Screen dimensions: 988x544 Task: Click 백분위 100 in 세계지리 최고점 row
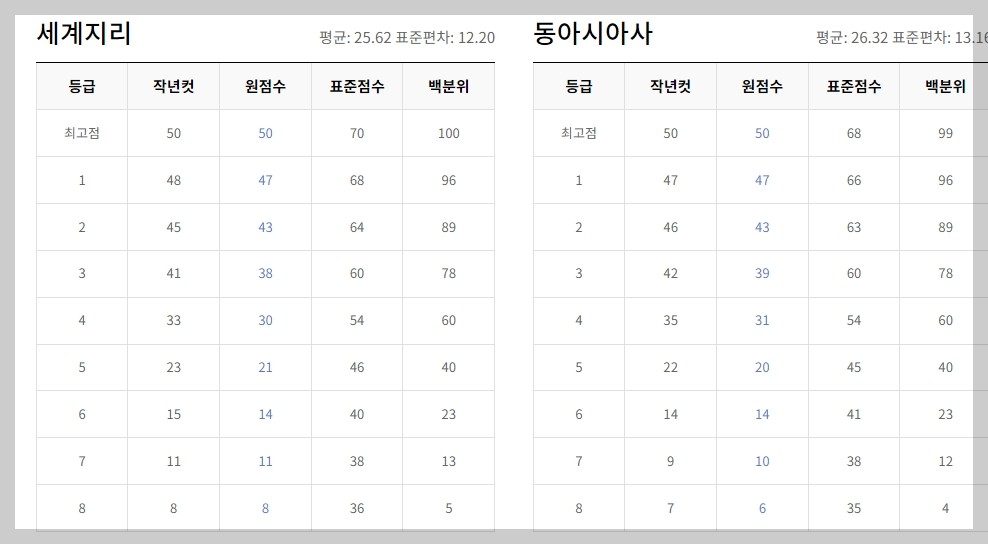(449, 134)
